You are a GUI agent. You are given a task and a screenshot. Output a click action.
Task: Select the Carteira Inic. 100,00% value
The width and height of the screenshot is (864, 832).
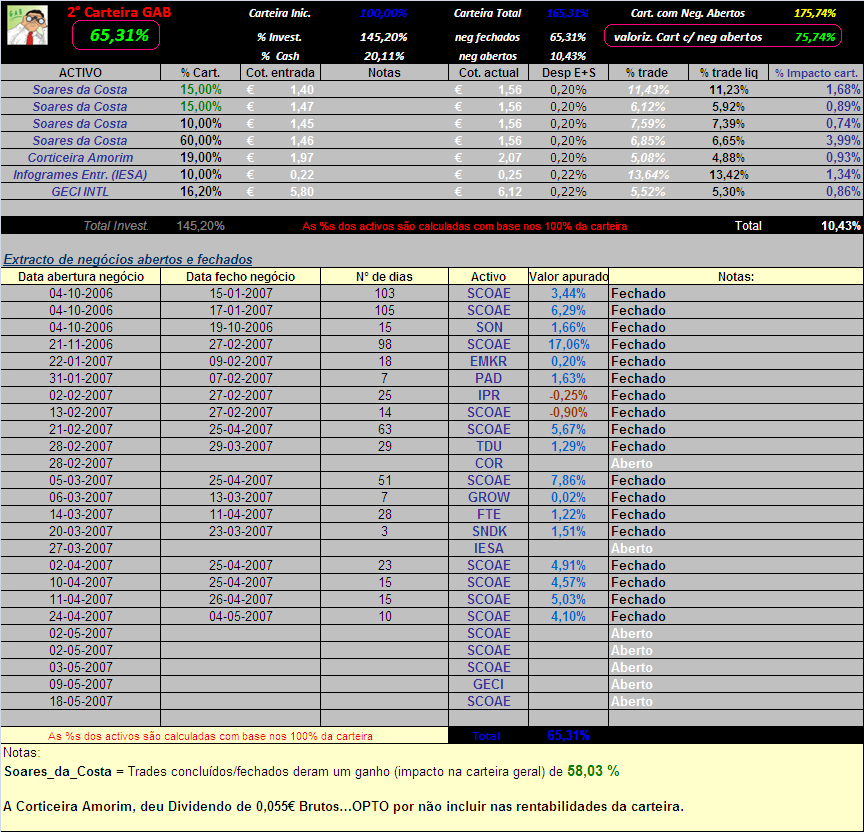tap(383, 13)
